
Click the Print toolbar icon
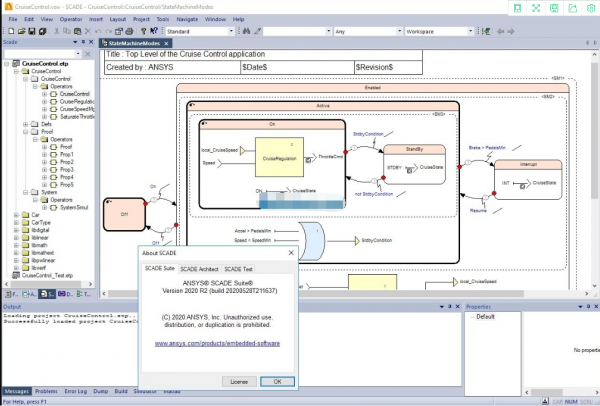[x=129, y=31]
